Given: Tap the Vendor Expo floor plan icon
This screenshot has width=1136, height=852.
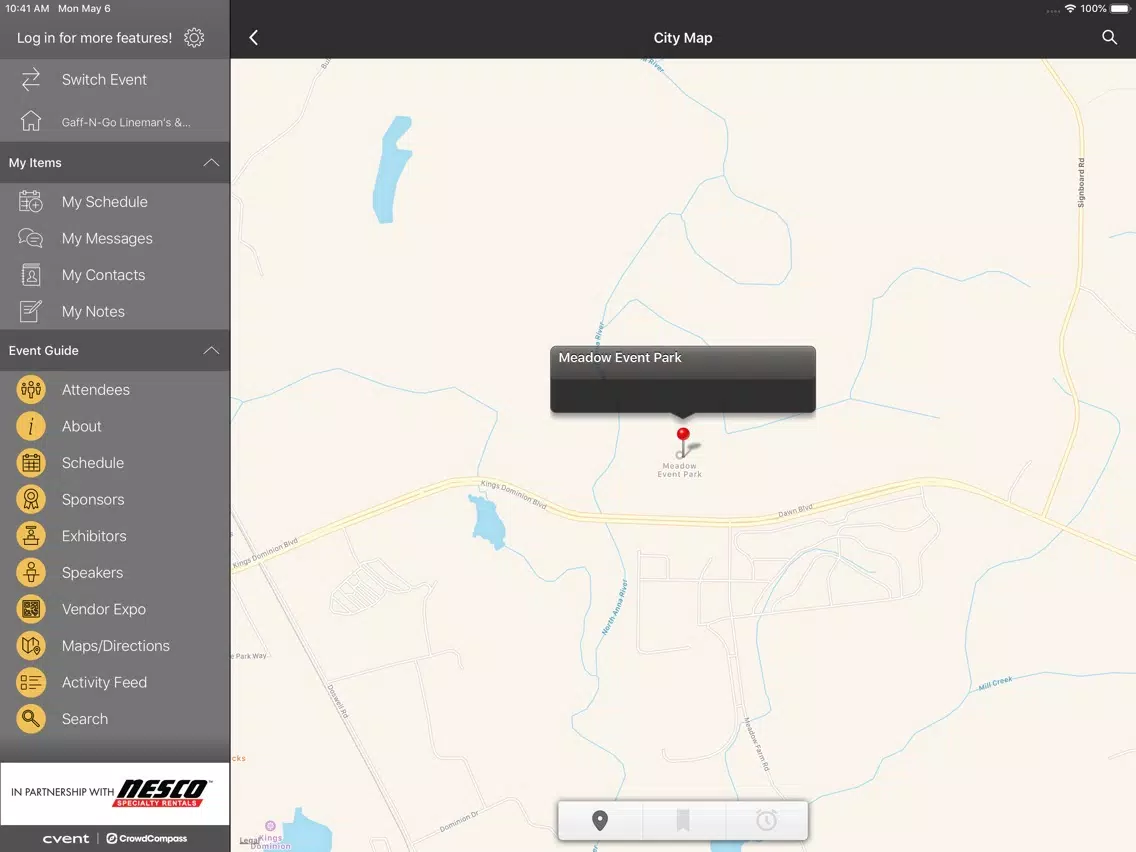Looking at the screenshot, I should coord(30,609).
